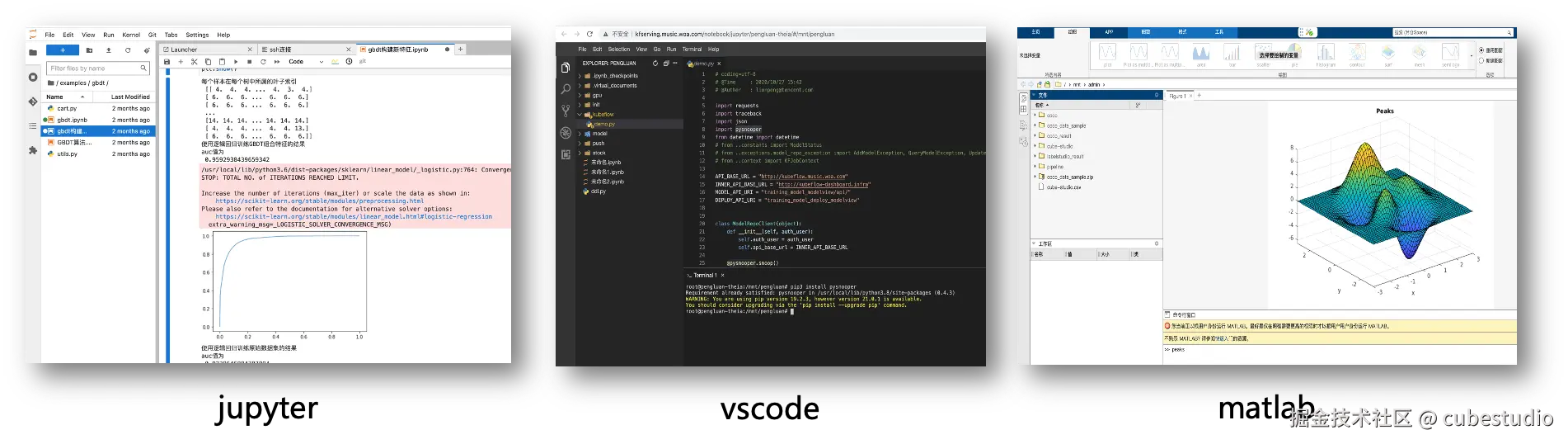Click the upload files icon in Jupyter
This screenshot has width=1568, height=444.
coord(108,50)
